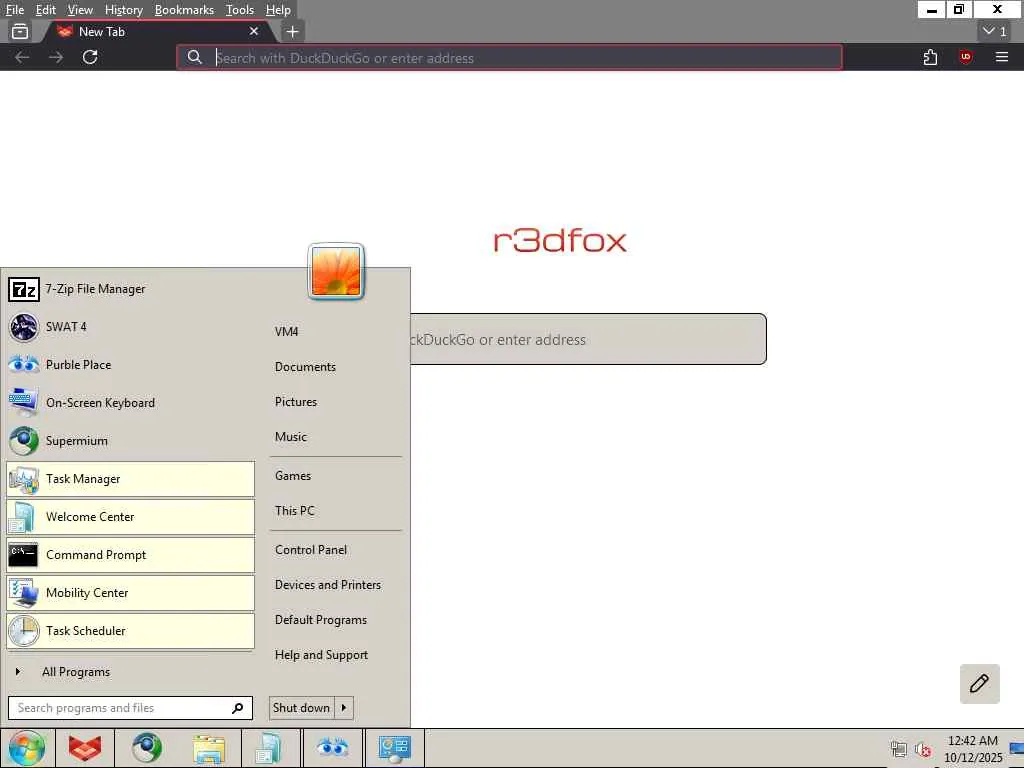Open the Tools menu
Screen dimensions: 1024x768
(239, 10)
